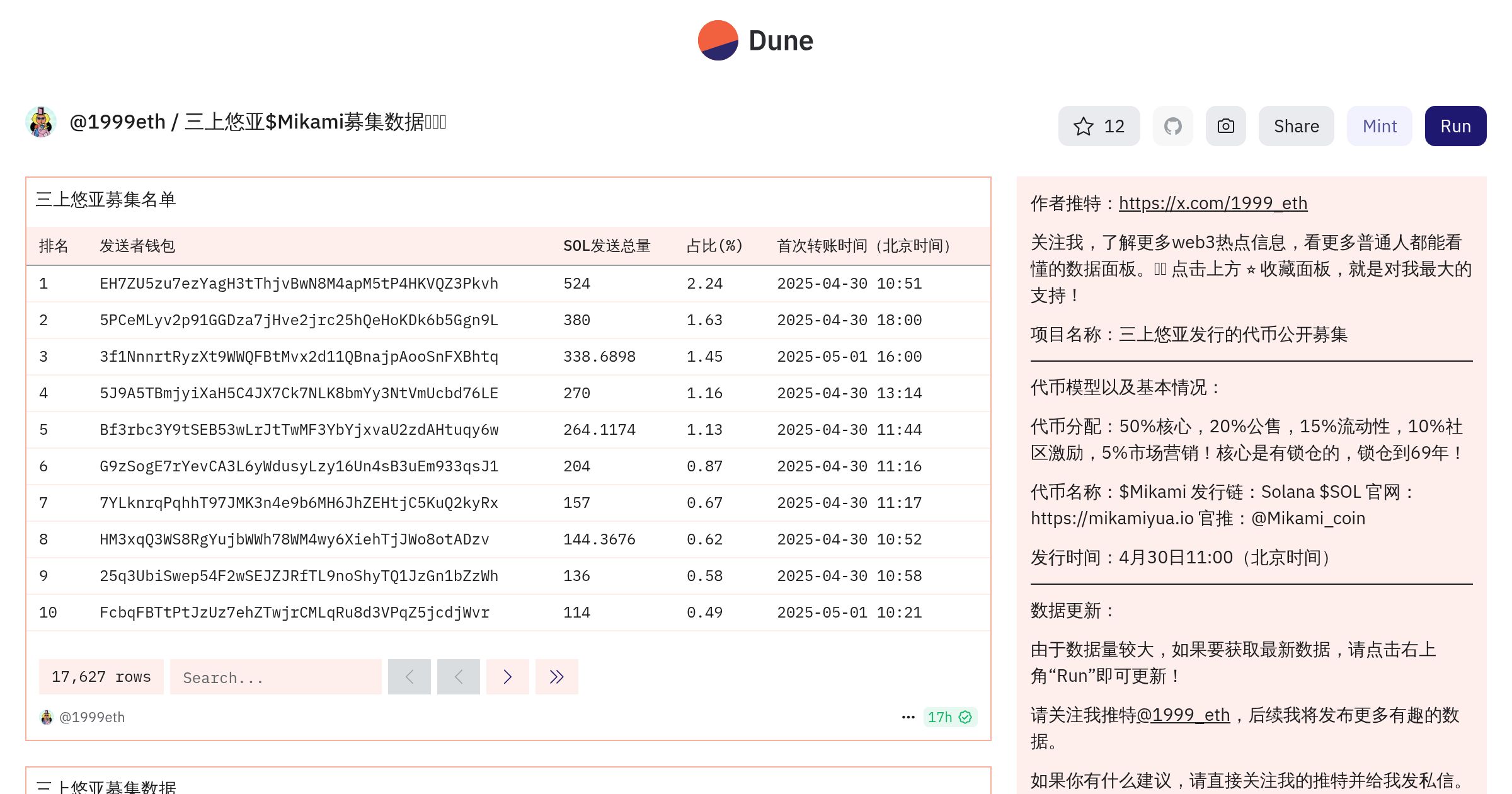Take a dashboard screenshot with camera icon
The height and width of the screenshot is (794, 1512).
click(1225, 126)
